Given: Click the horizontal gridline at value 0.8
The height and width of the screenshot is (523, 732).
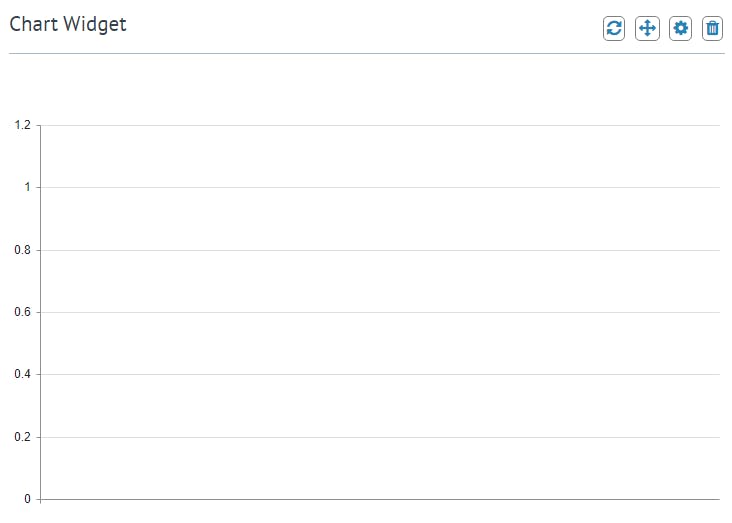Looking at the screenshot, I should pyautogui.click(x=380, y=250).
